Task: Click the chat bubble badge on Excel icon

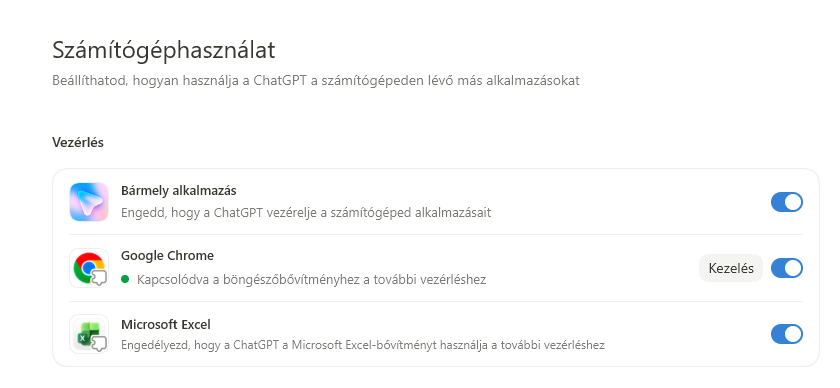Action: (x=100, y=344)
